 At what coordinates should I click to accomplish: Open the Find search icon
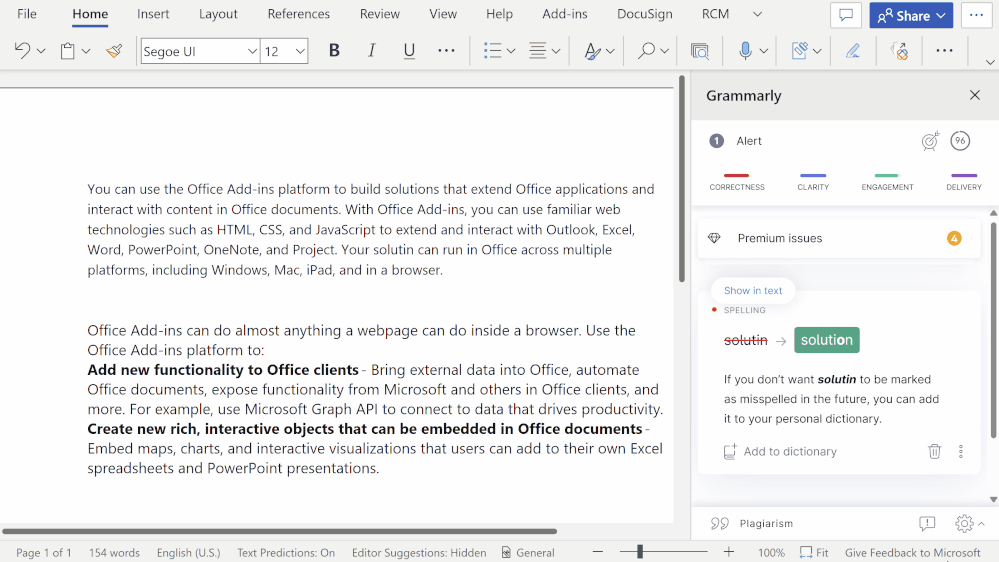(x=646, y=51)
